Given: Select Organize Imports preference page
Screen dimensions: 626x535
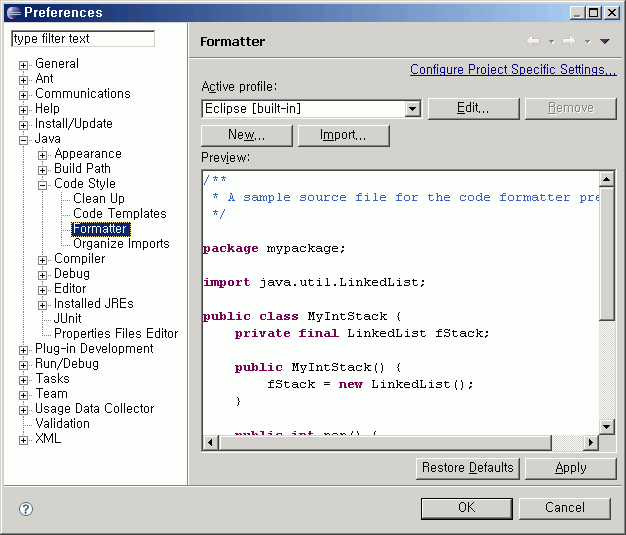Looking at the screenshot, I should 121,244.
